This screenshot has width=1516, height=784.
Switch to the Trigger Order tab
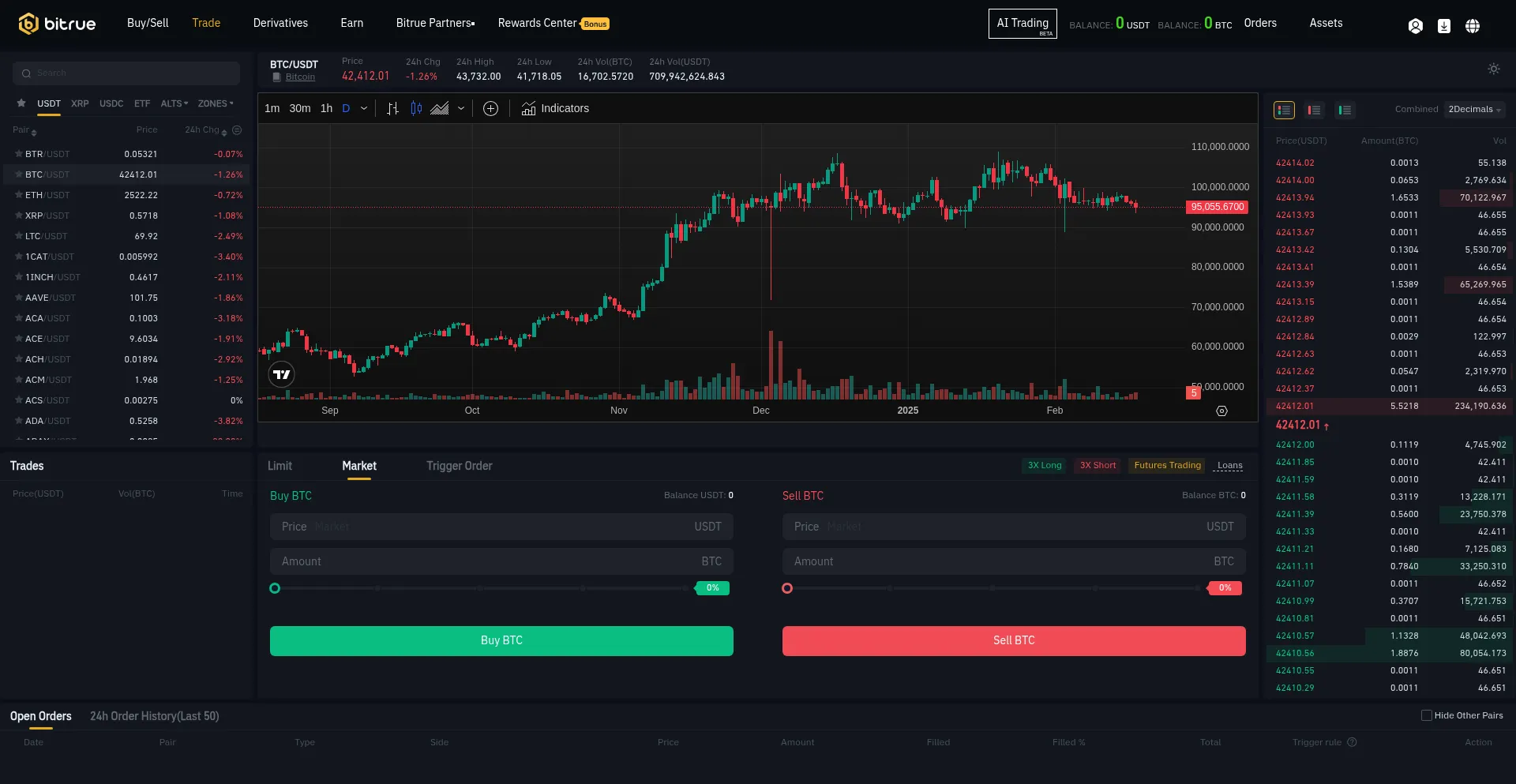(x=460, y=466)
